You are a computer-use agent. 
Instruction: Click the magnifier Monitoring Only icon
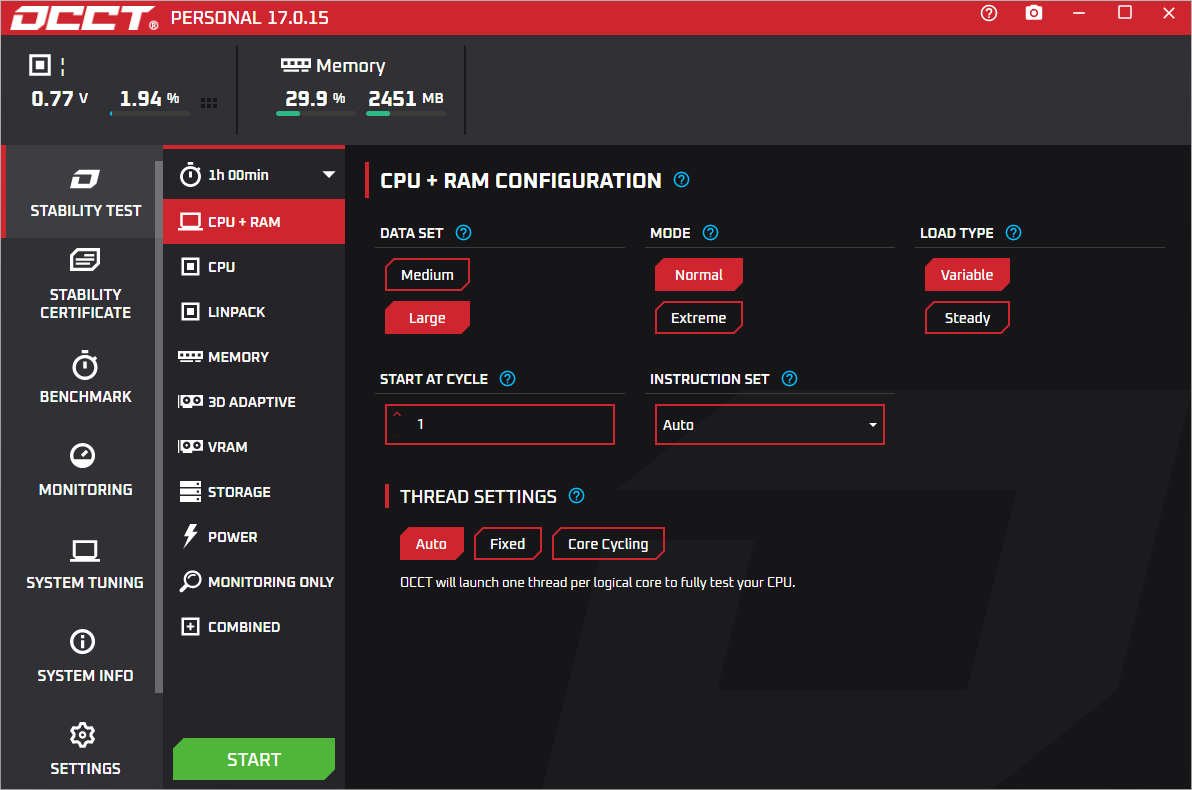point(190,581)
